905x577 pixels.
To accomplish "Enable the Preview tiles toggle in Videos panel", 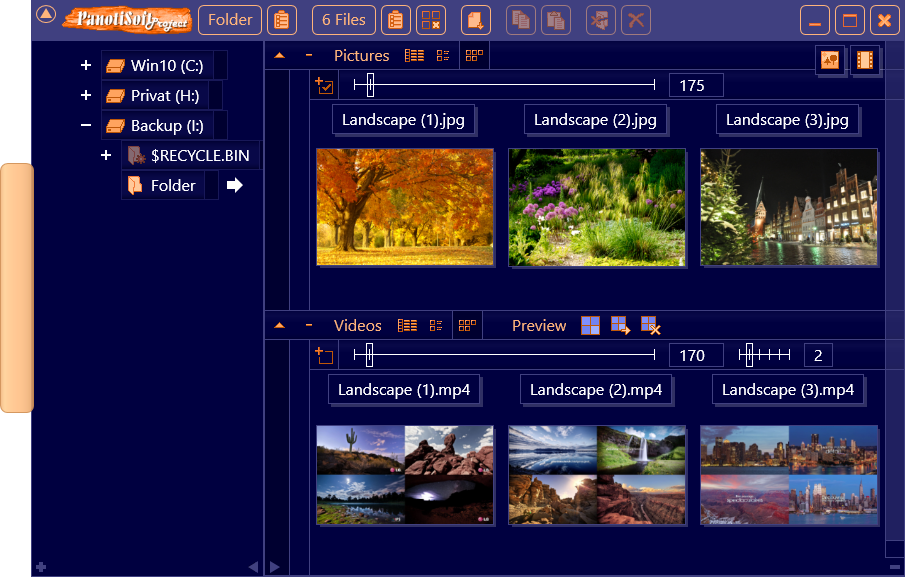I will point(590,325).
